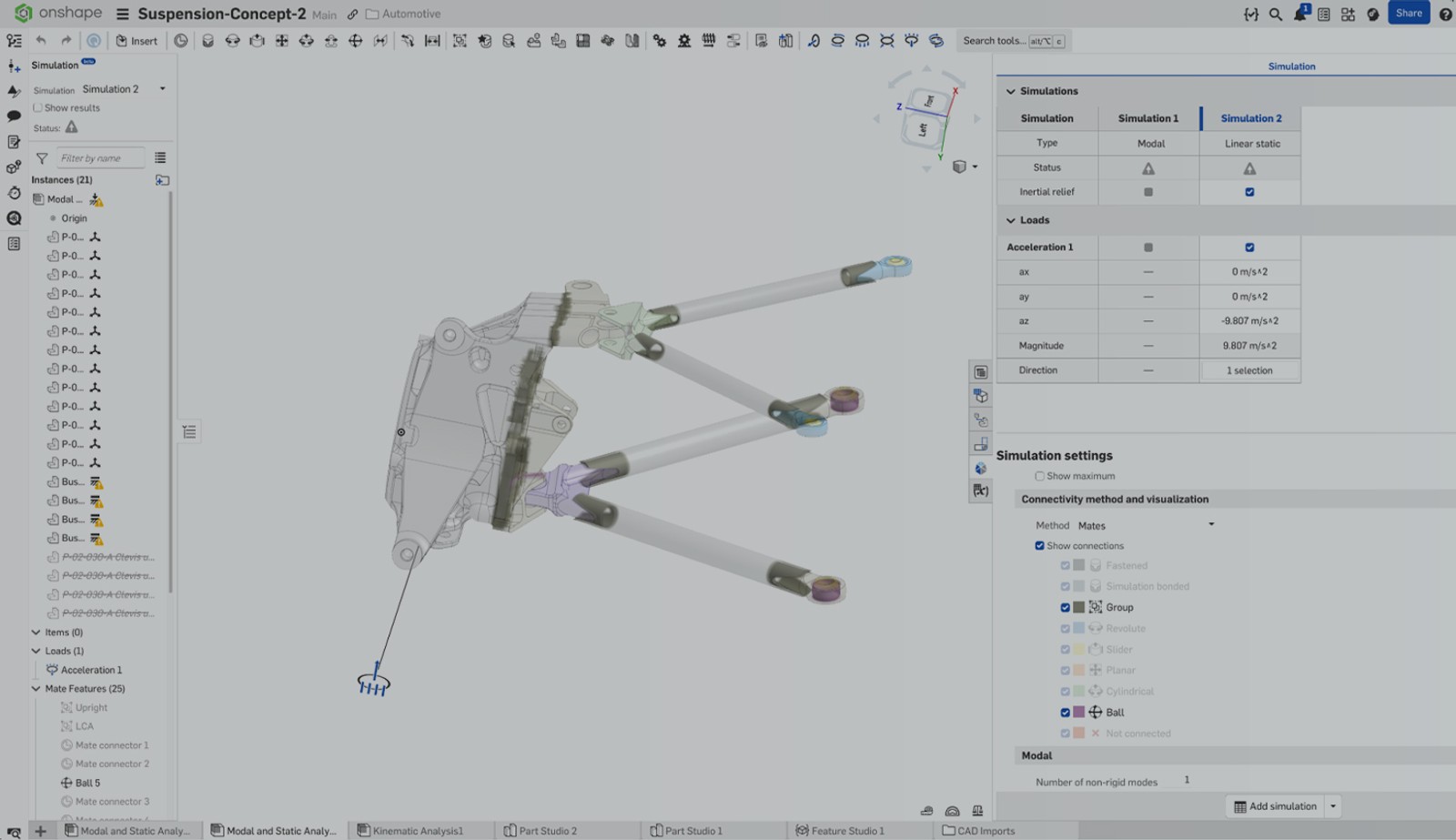This screenshot has width=1456, height=840.
Task: Collapse the Simulations section
Action: click(1010, 91)
